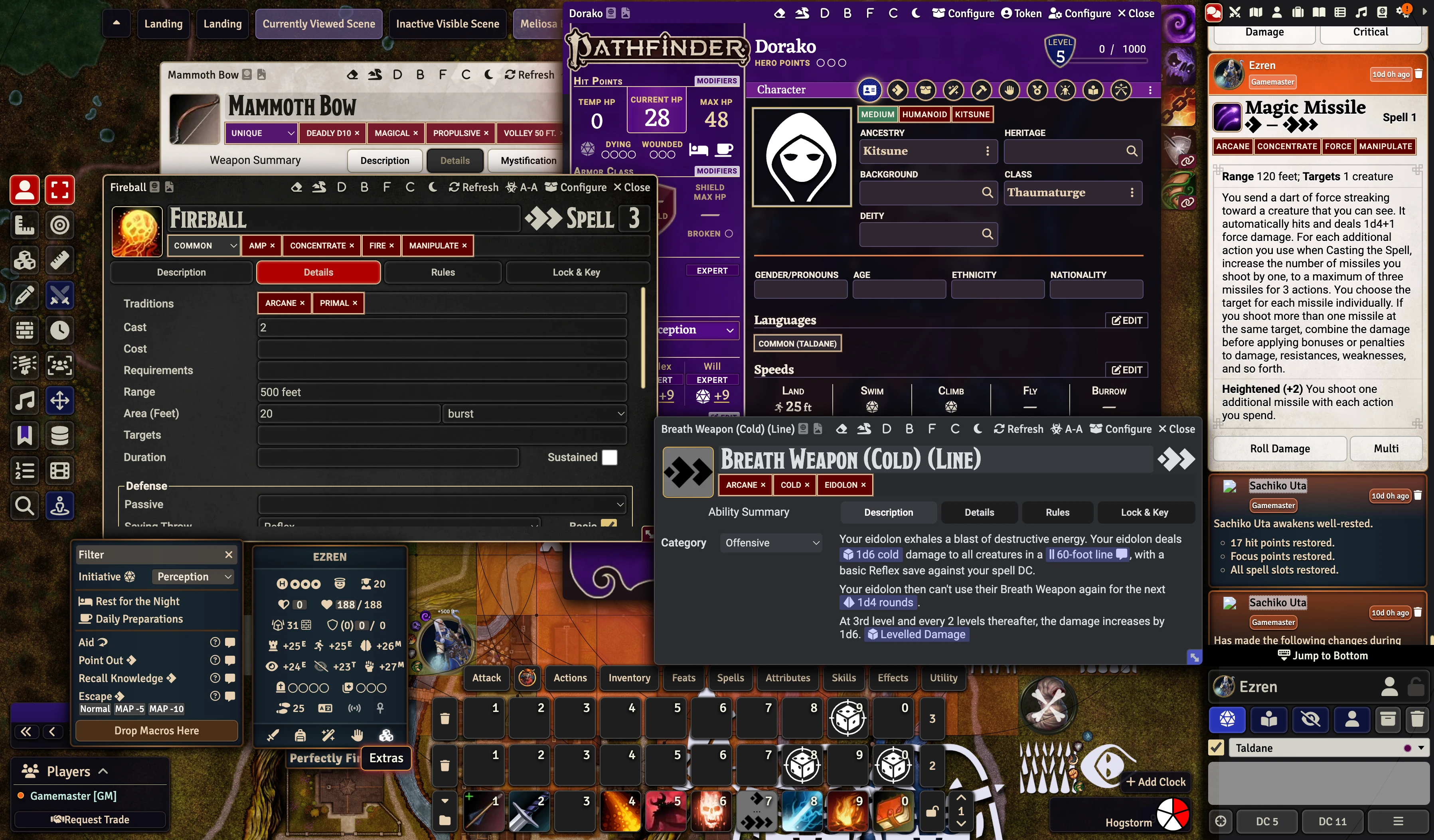1434x840 pixels.
Task: Select the Actor Controls icon in left toolbar
Action: pyautogui.click(x=24, y=189)
